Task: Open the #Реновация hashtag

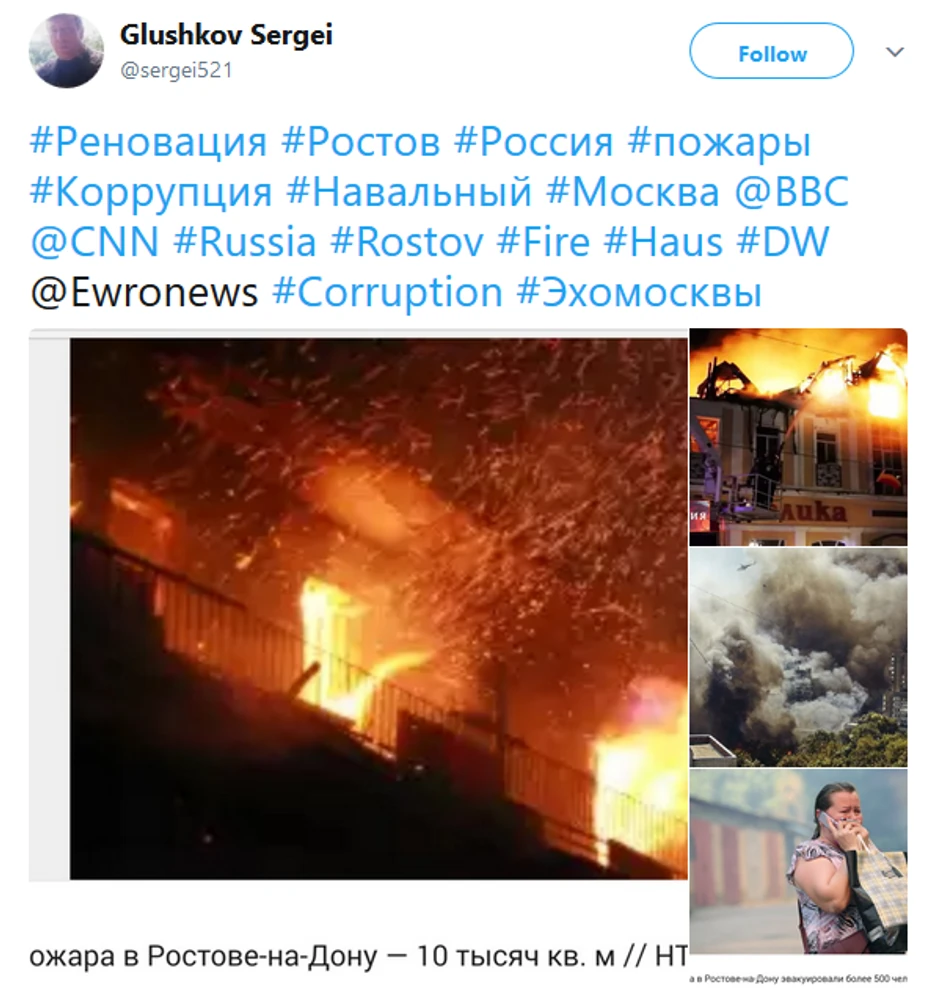Action: [x=148, y=142]
